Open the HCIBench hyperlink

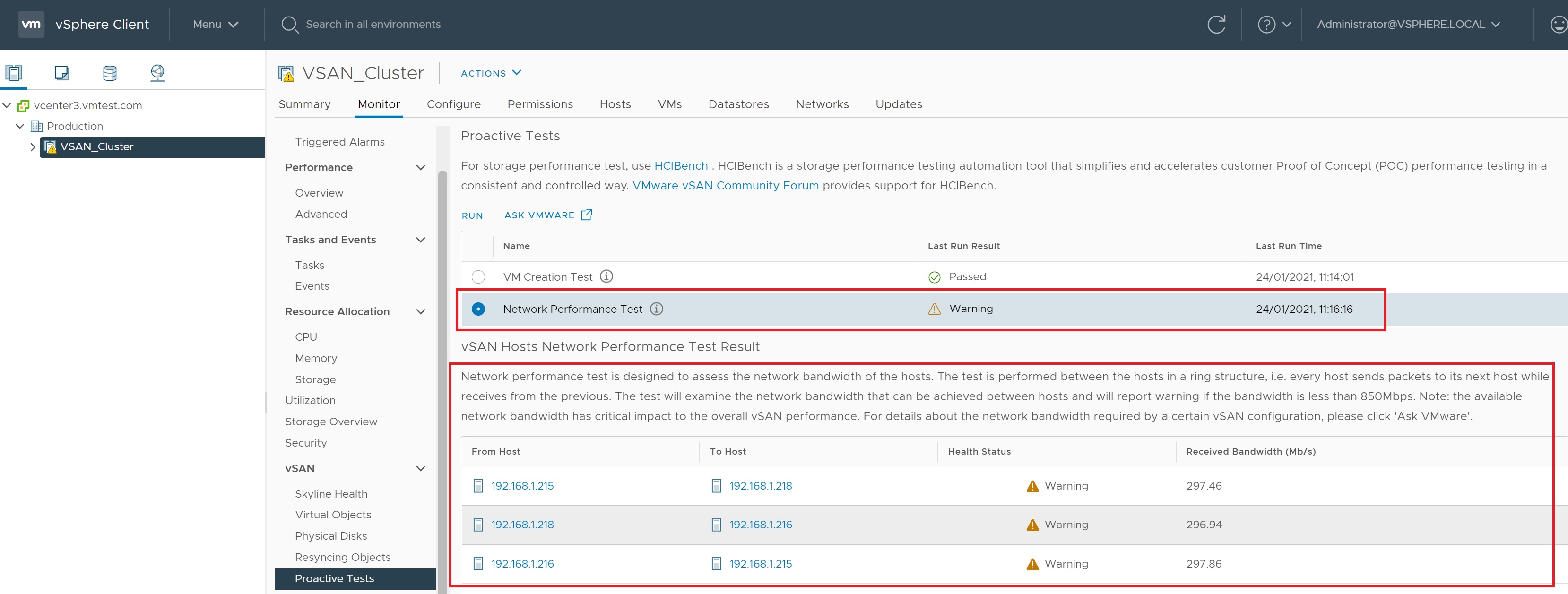tap(681, 165)
